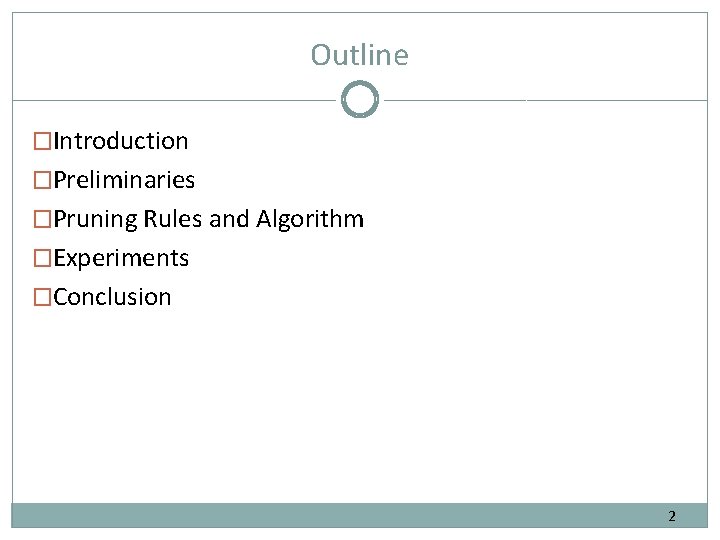Click the square bullet before Introduction

point(42,141)
